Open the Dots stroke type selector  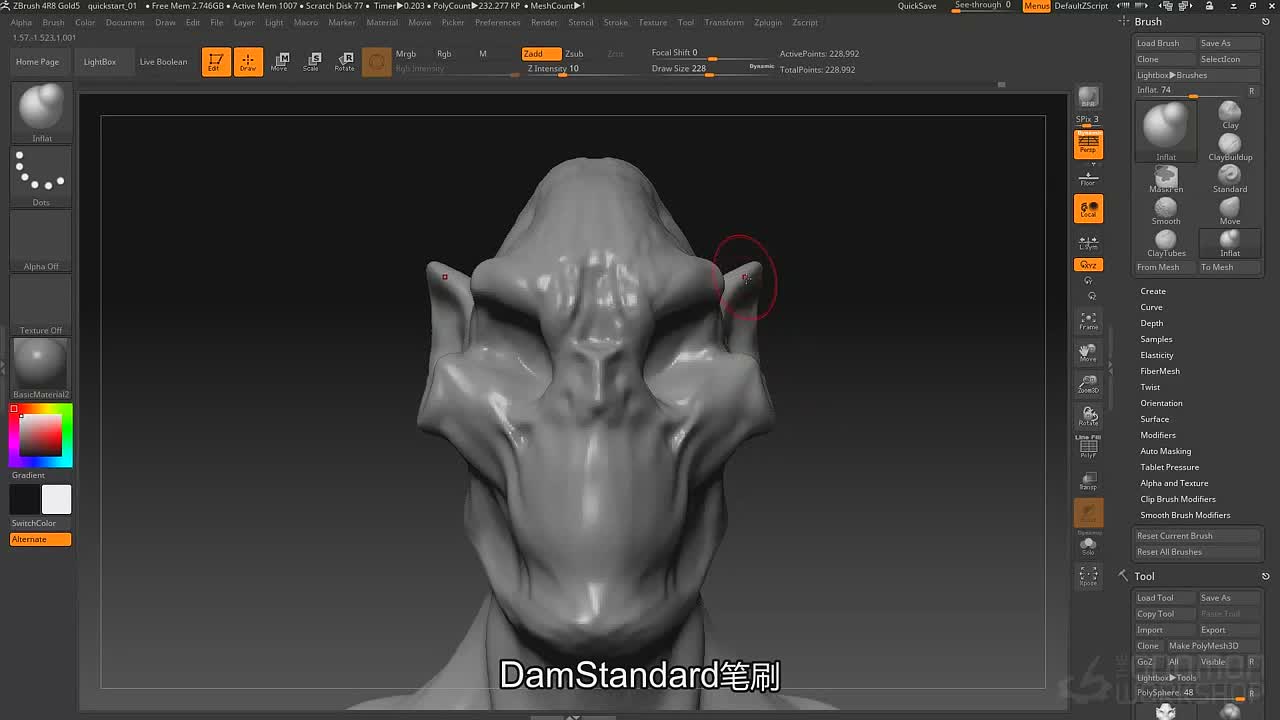click(41, 177)
